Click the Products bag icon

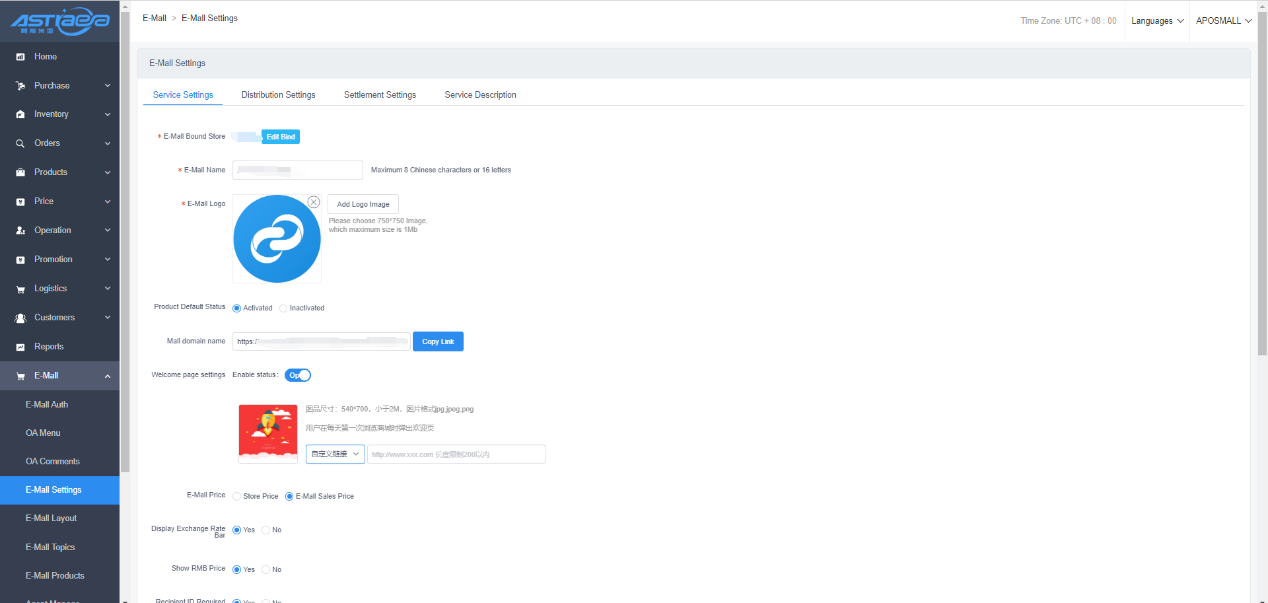20,173
